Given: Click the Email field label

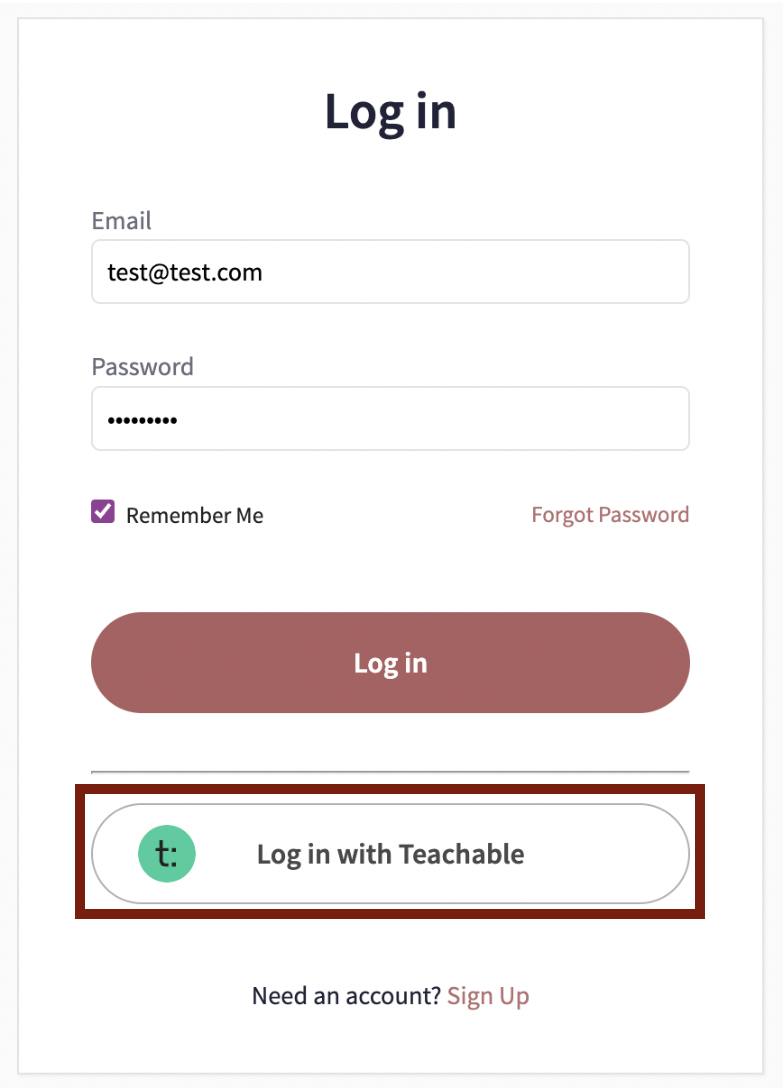Looking at the screenshot, I should tap(121, 220).
